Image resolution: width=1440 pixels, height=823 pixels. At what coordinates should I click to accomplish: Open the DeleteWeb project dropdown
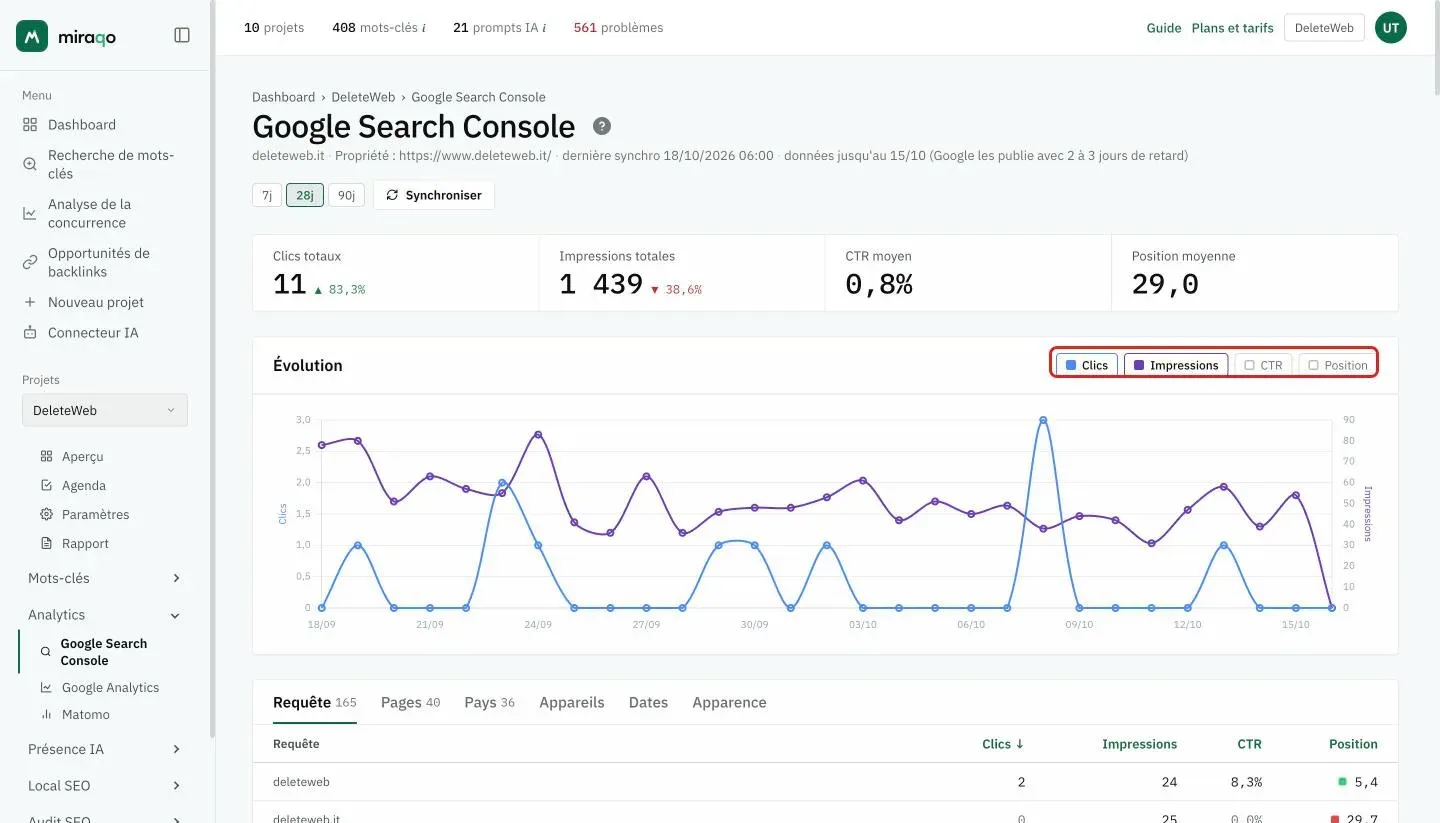(105, 410)
